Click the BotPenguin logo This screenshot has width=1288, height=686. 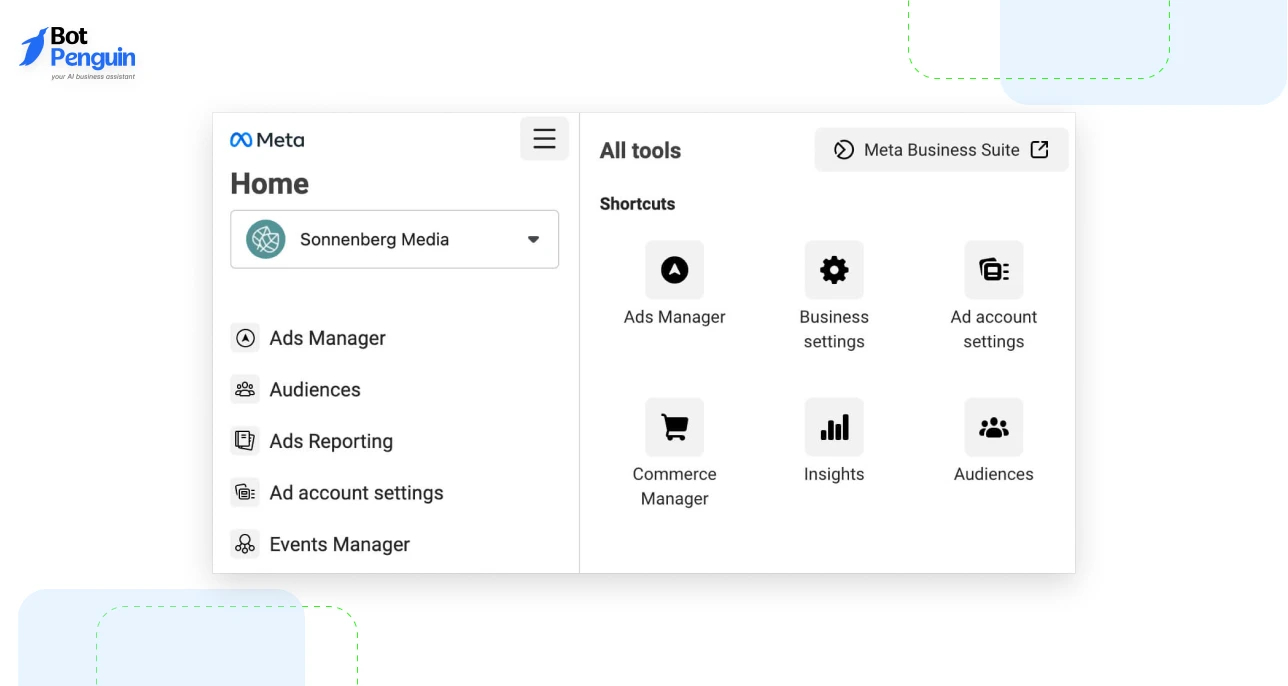(x=77, y=50)
